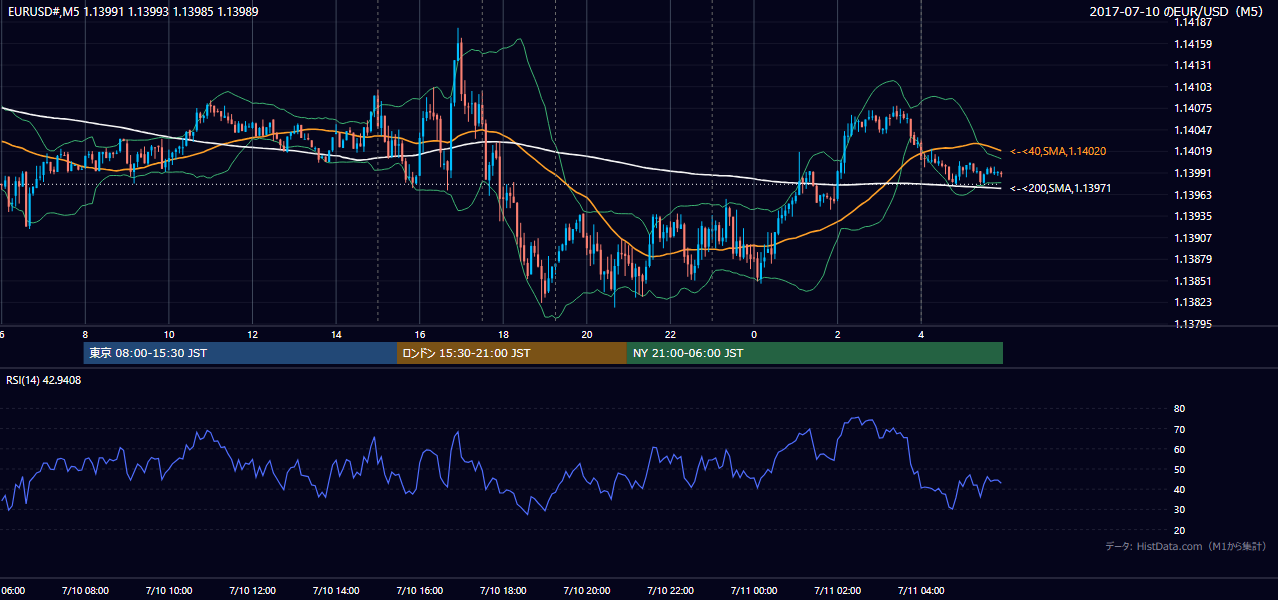Click the 7/10 14:00 time axis label
This screenshot has height=600, width=1278.
pos(336,591)
